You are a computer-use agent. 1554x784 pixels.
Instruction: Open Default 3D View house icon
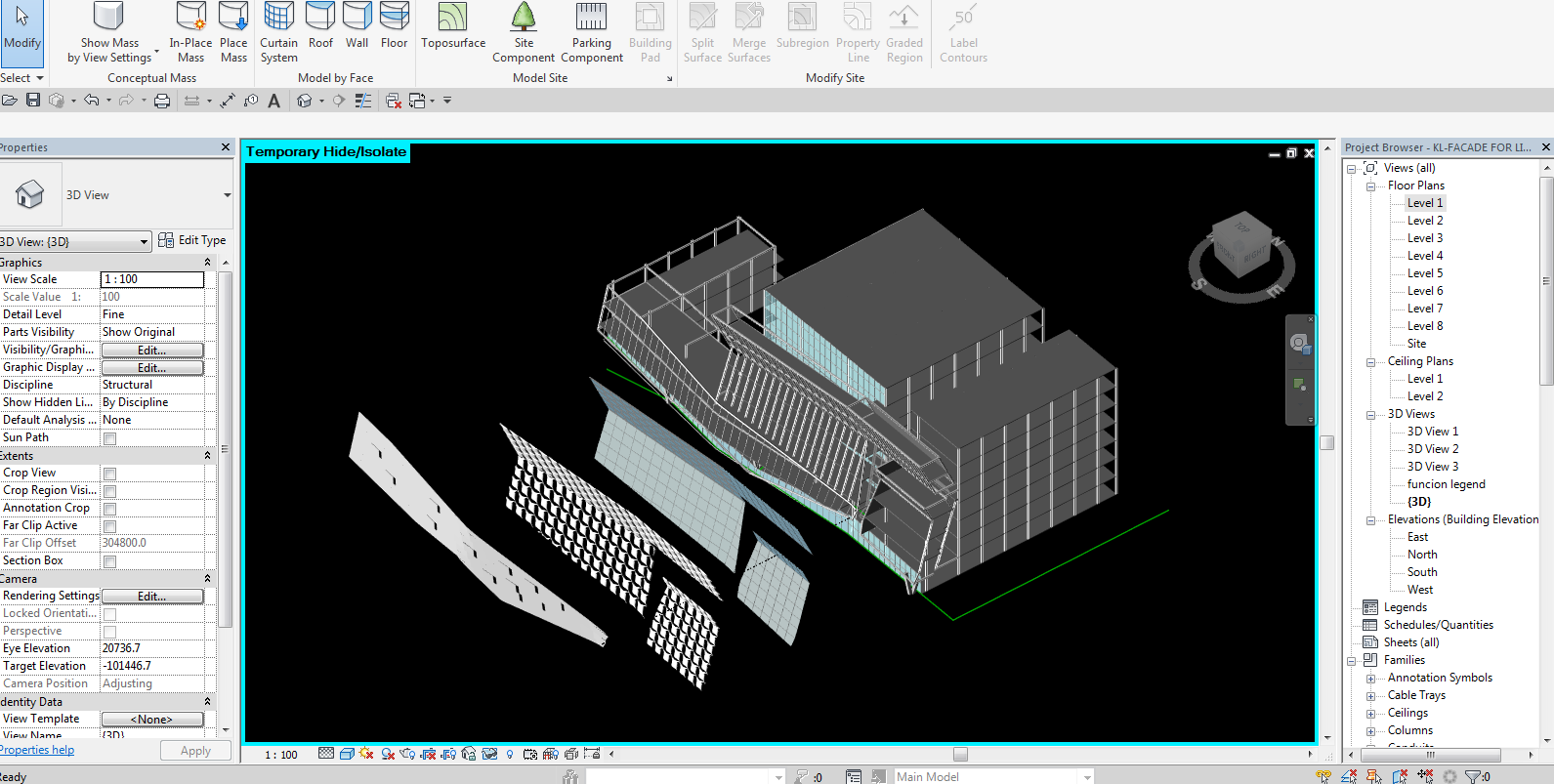point(305,101)
